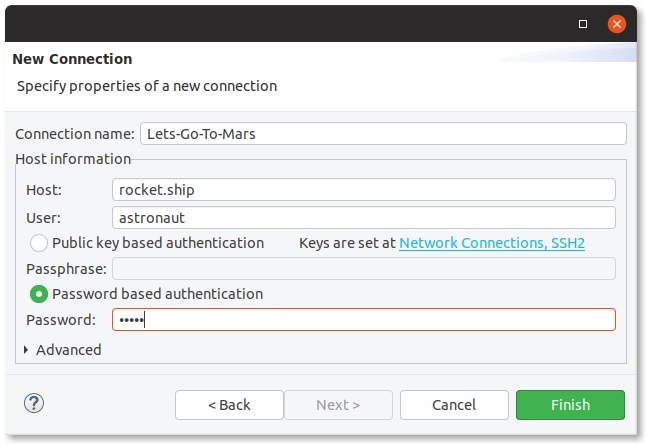
Task: Click the disabled Passphrase field
Action: (363, 268)
